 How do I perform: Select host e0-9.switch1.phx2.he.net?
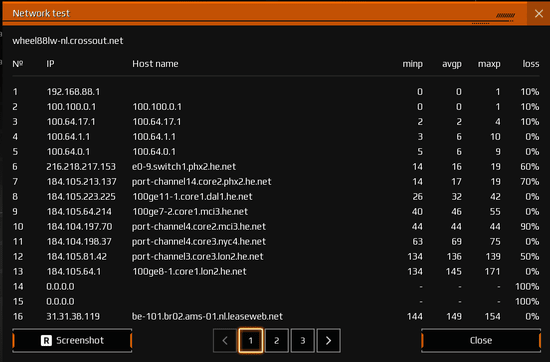pos(184,167)
